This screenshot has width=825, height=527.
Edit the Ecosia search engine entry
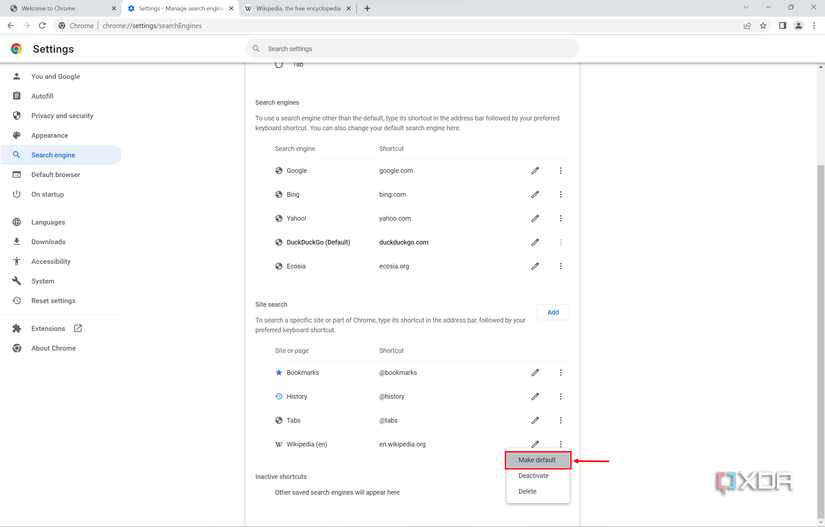pos(535,266)
